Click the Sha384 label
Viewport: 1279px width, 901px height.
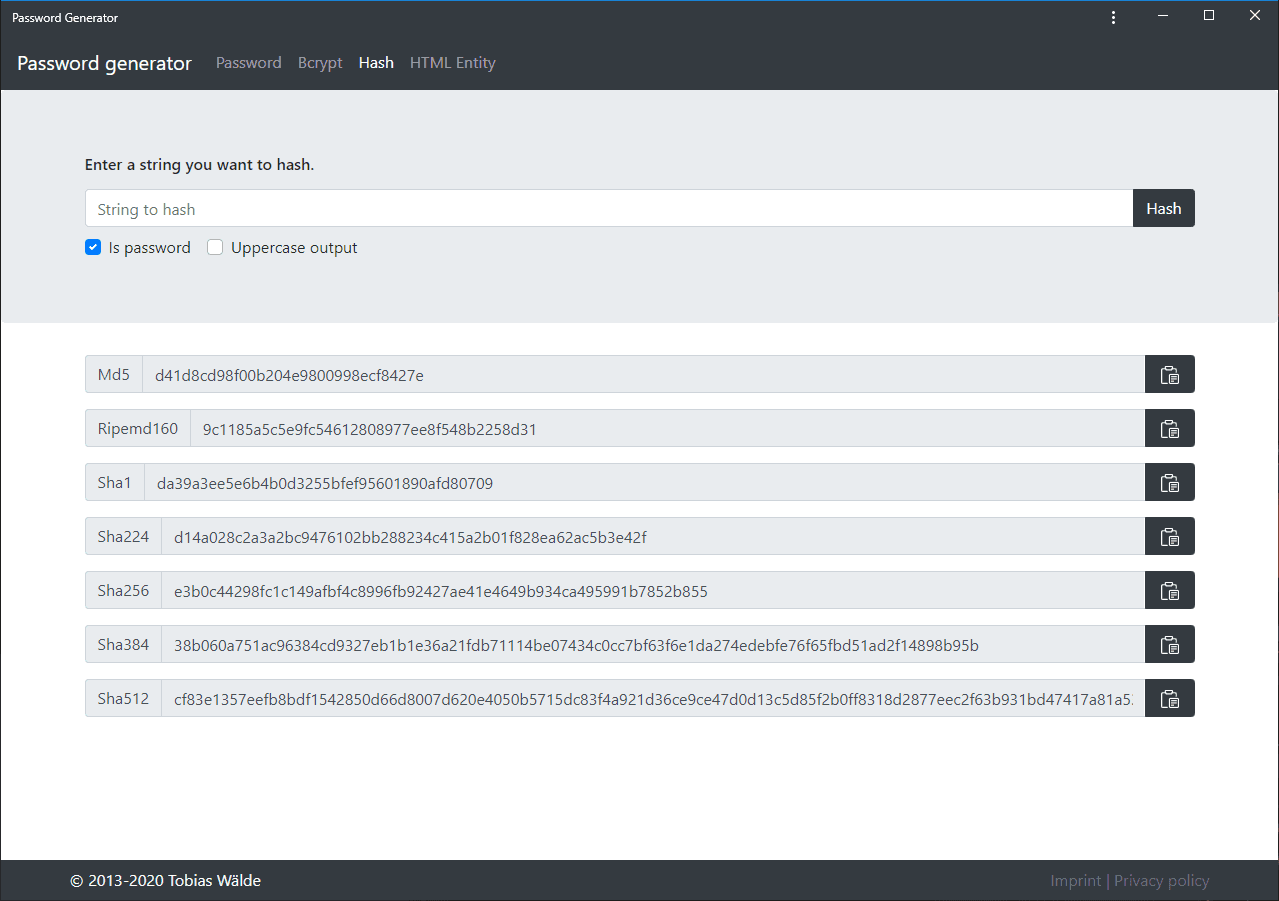123,645
